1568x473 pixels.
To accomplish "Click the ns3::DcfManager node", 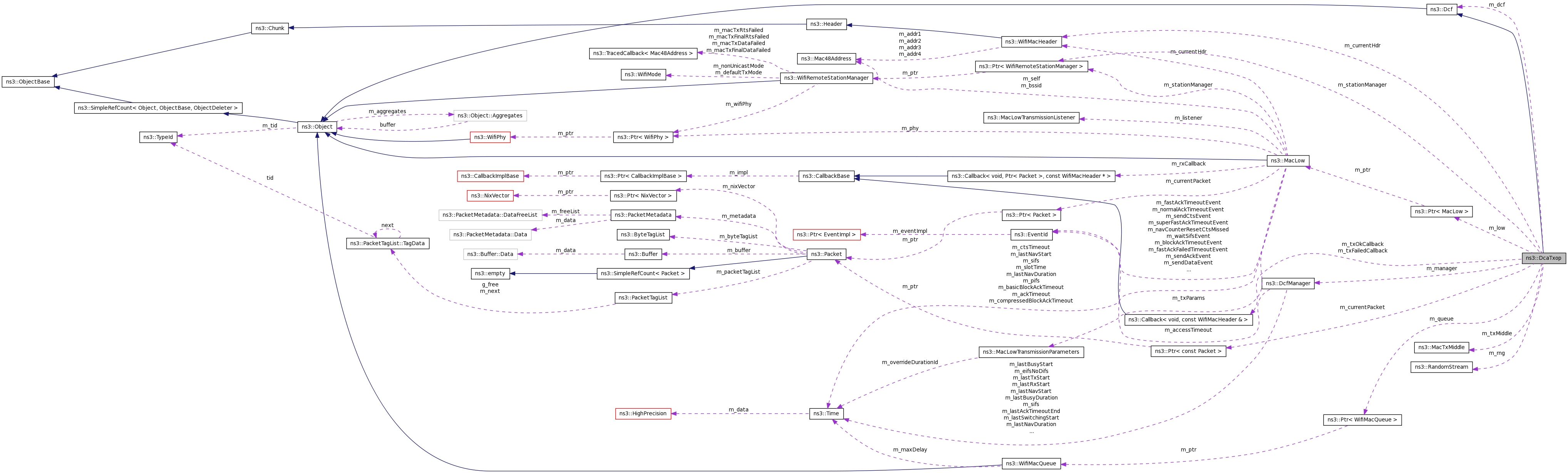I will tap(1287, 284).
